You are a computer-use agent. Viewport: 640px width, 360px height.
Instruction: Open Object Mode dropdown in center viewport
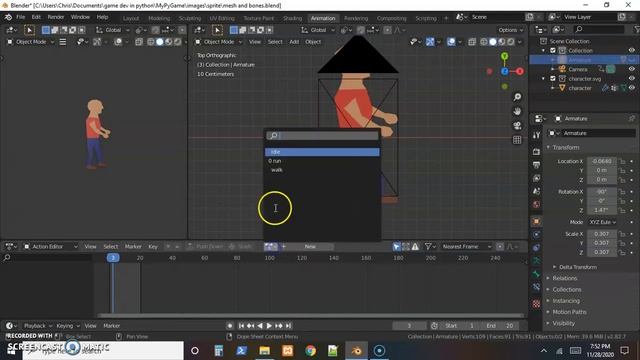click(218, 42)
